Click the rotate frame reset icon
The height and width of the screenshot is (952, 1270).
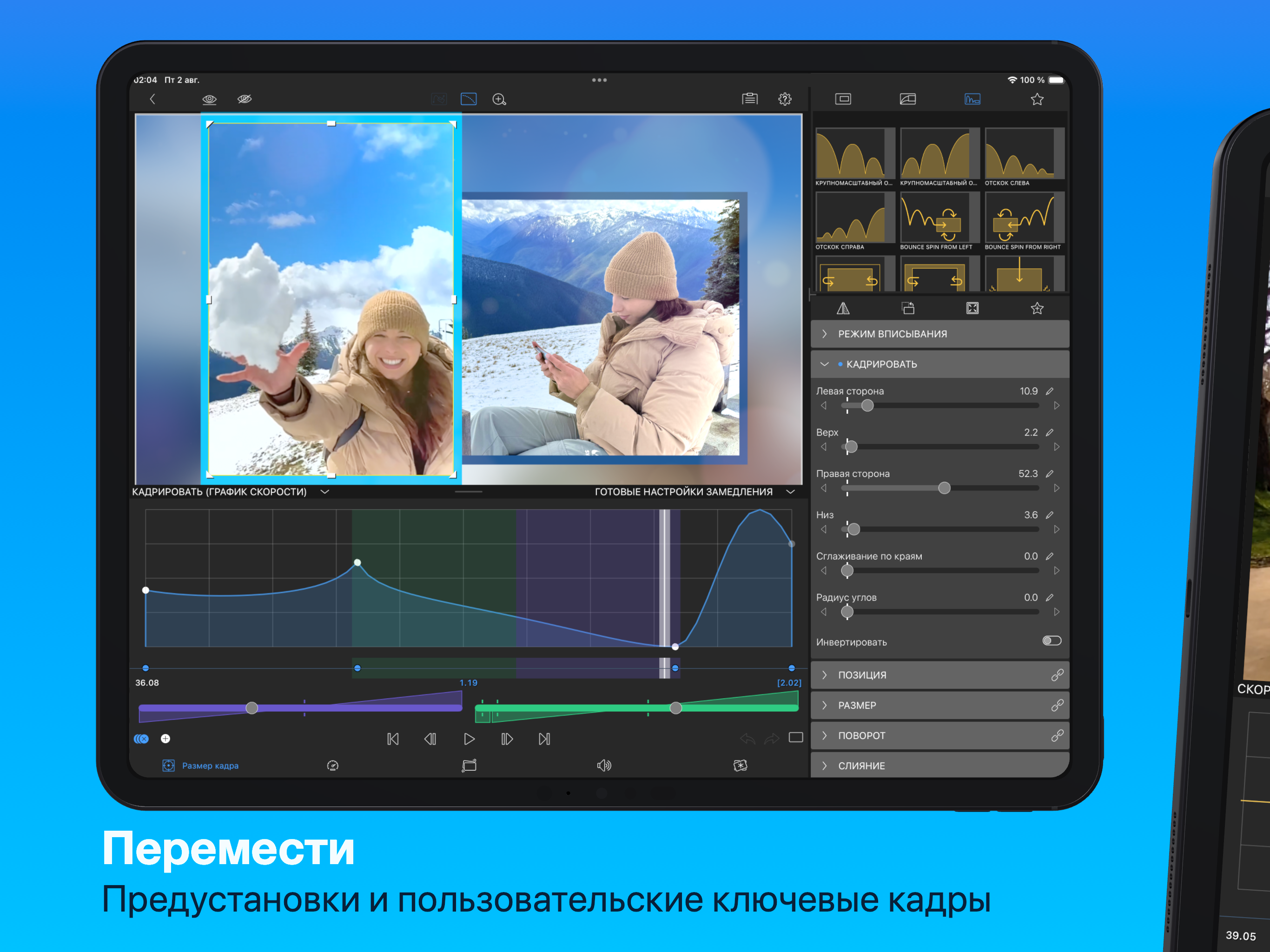point(908,308)
